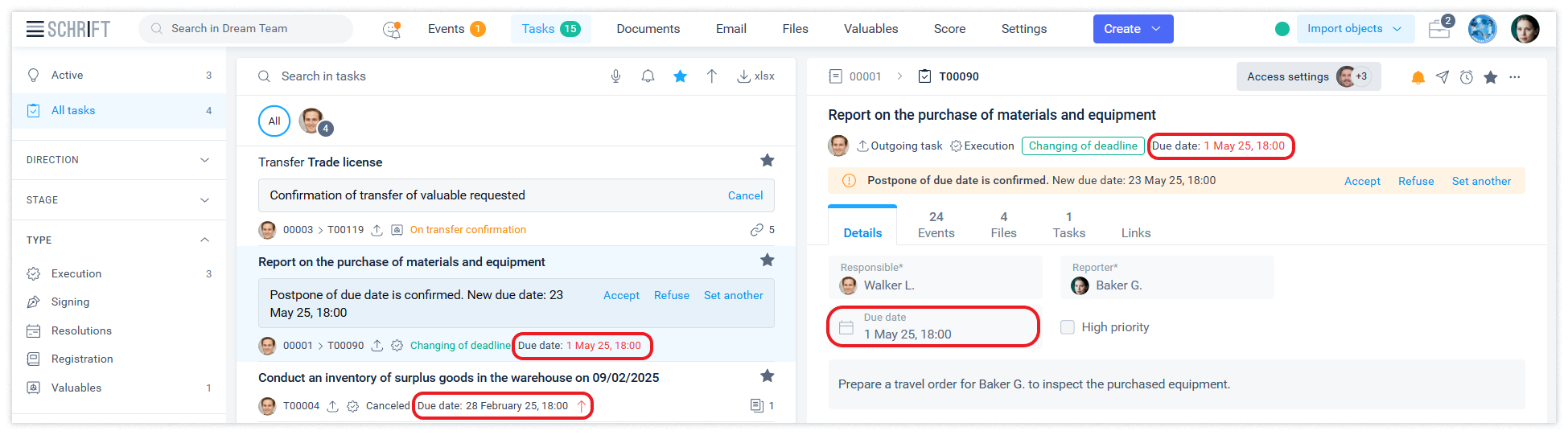Expand the DIRECTION filter section
1568x435 pixels.
tap(119, 160)
